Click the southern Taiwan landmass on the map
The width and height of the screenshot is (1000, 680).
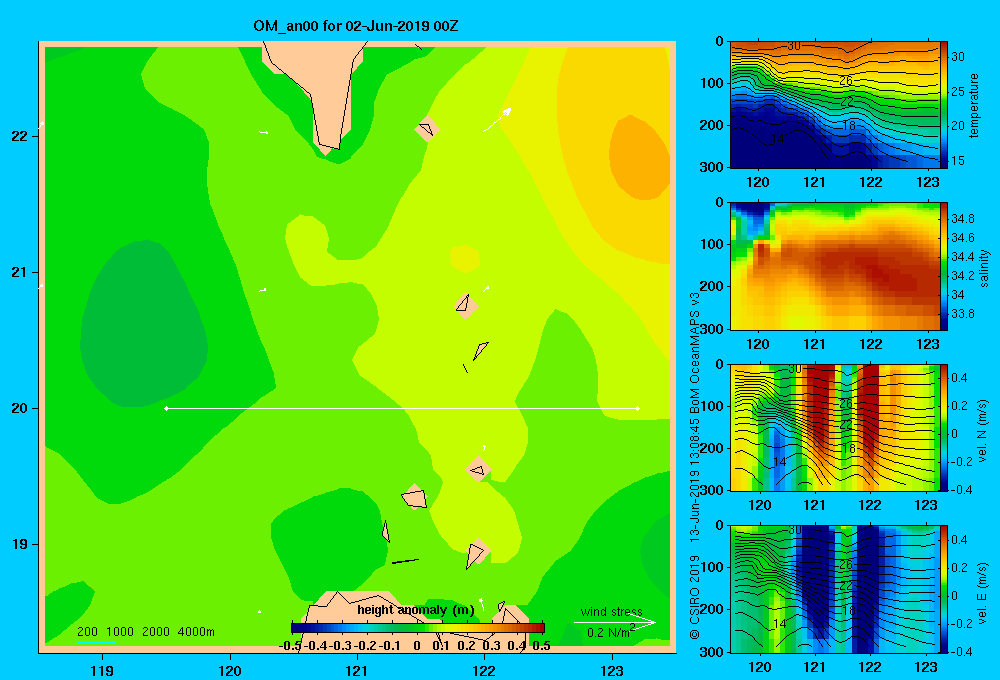323,89
